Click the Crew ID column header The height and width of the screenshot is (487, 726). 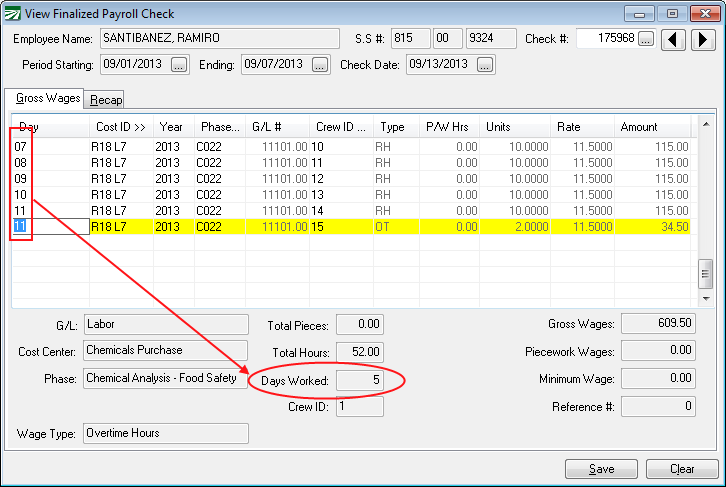(340, 127)
